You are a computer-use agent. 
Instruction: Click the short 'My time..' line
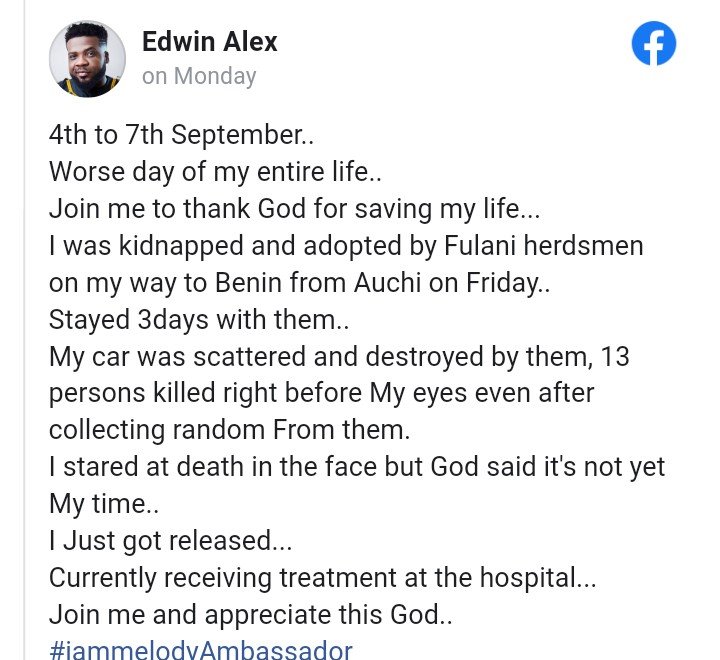pyautogui.click(x=104, y=504)
